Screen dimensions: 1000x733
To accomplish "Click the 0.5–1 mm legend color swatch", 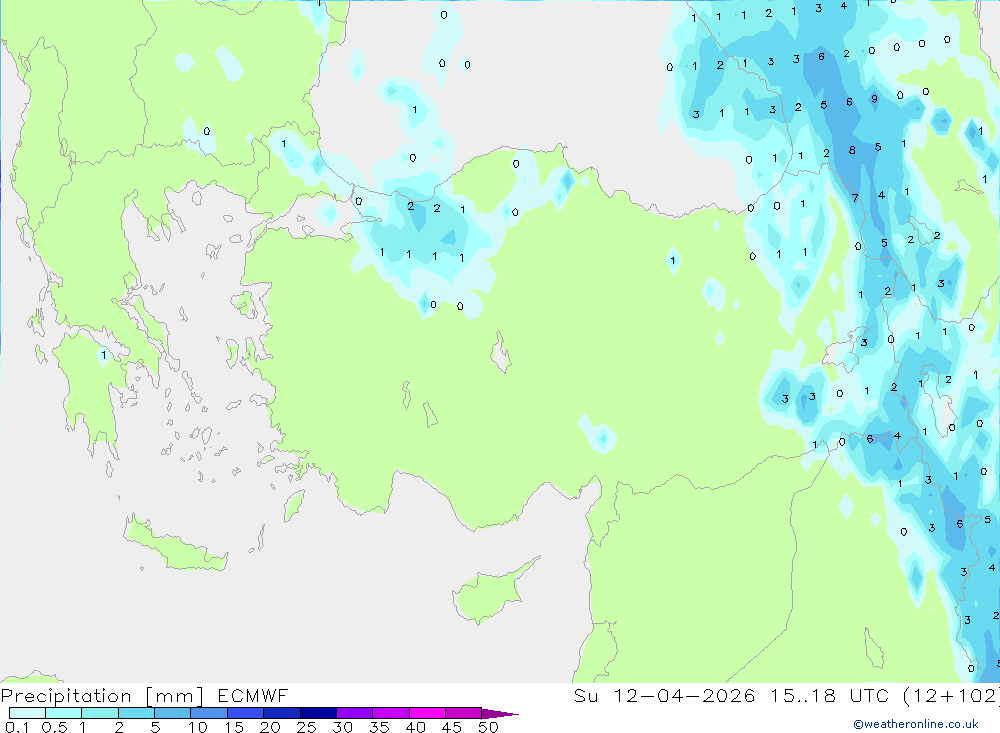I will click(x=64, y=713).
